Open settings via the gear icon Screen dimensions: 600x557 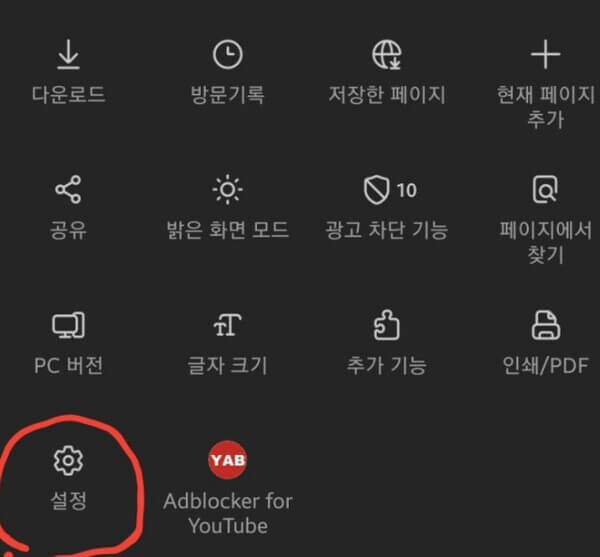click(68, 461)
